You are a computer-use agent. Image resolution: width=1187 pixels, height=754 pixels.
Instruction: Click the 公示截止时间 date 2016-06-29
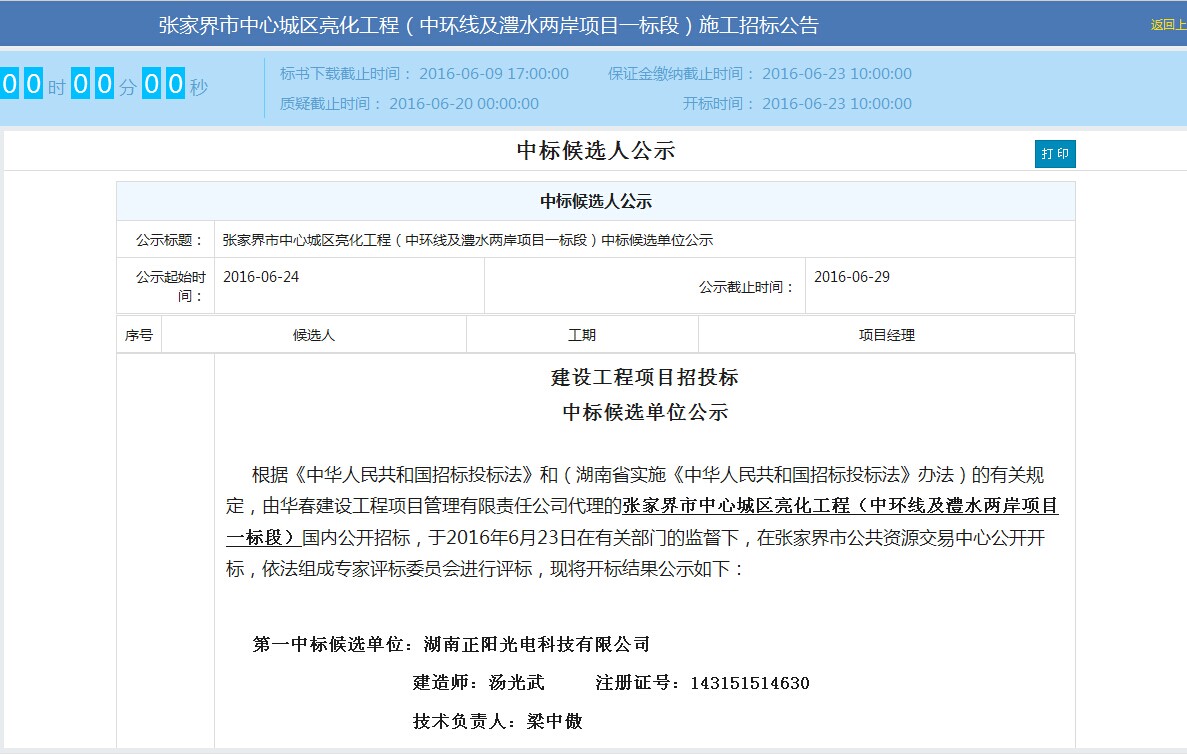(x=852, y=277)
